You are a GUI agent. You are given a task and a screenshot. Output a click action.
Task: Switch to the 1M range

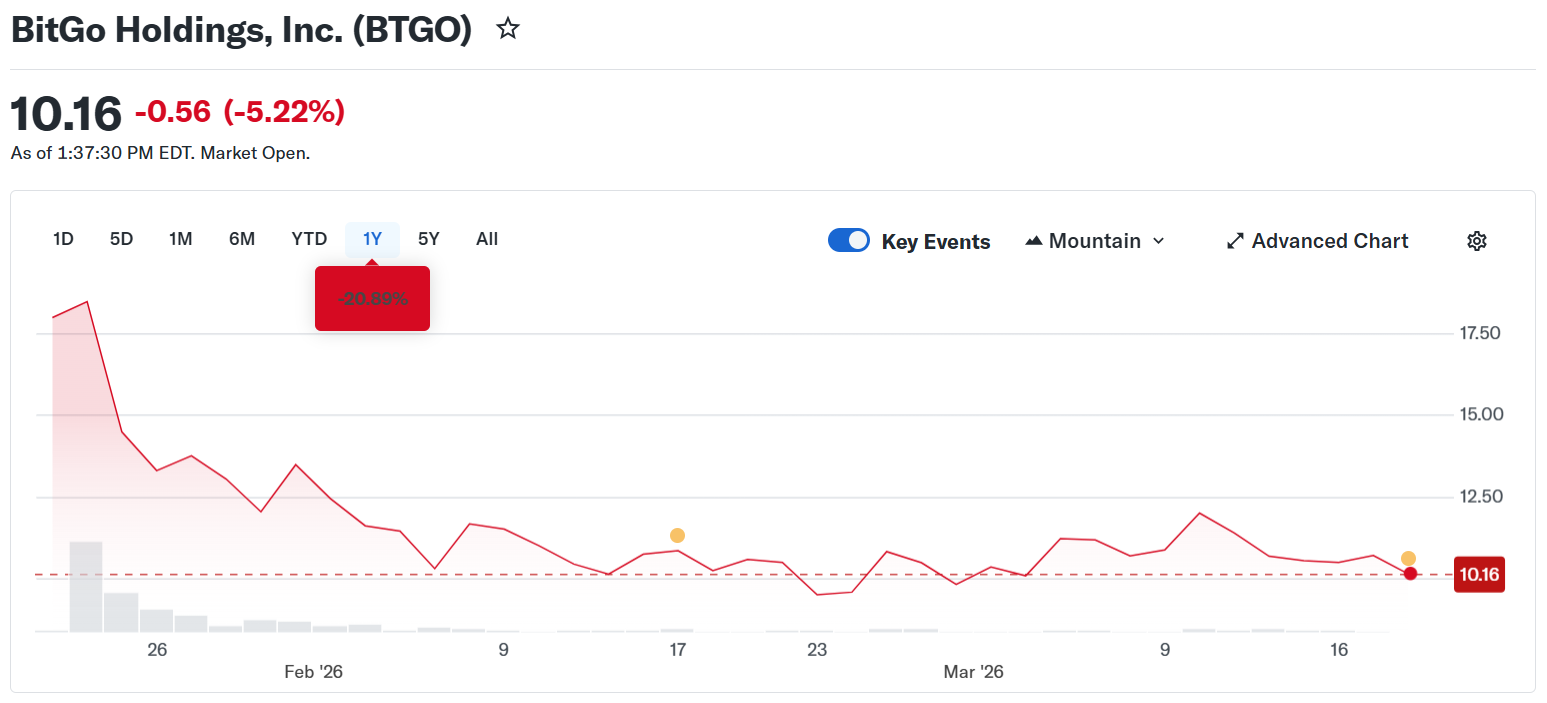coord(181,239)
